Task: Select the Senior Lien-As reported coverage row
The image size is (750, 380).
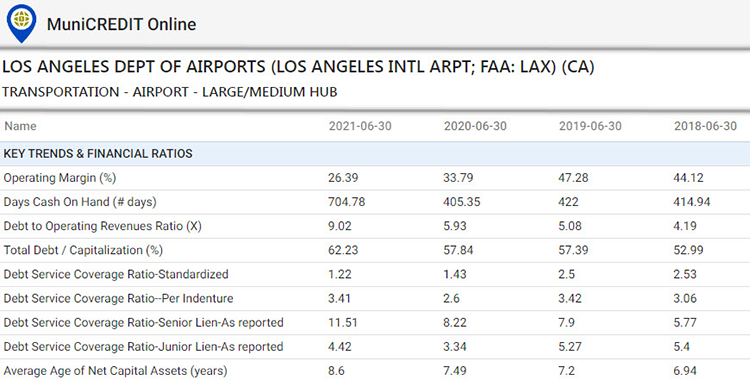Action: 375,323
